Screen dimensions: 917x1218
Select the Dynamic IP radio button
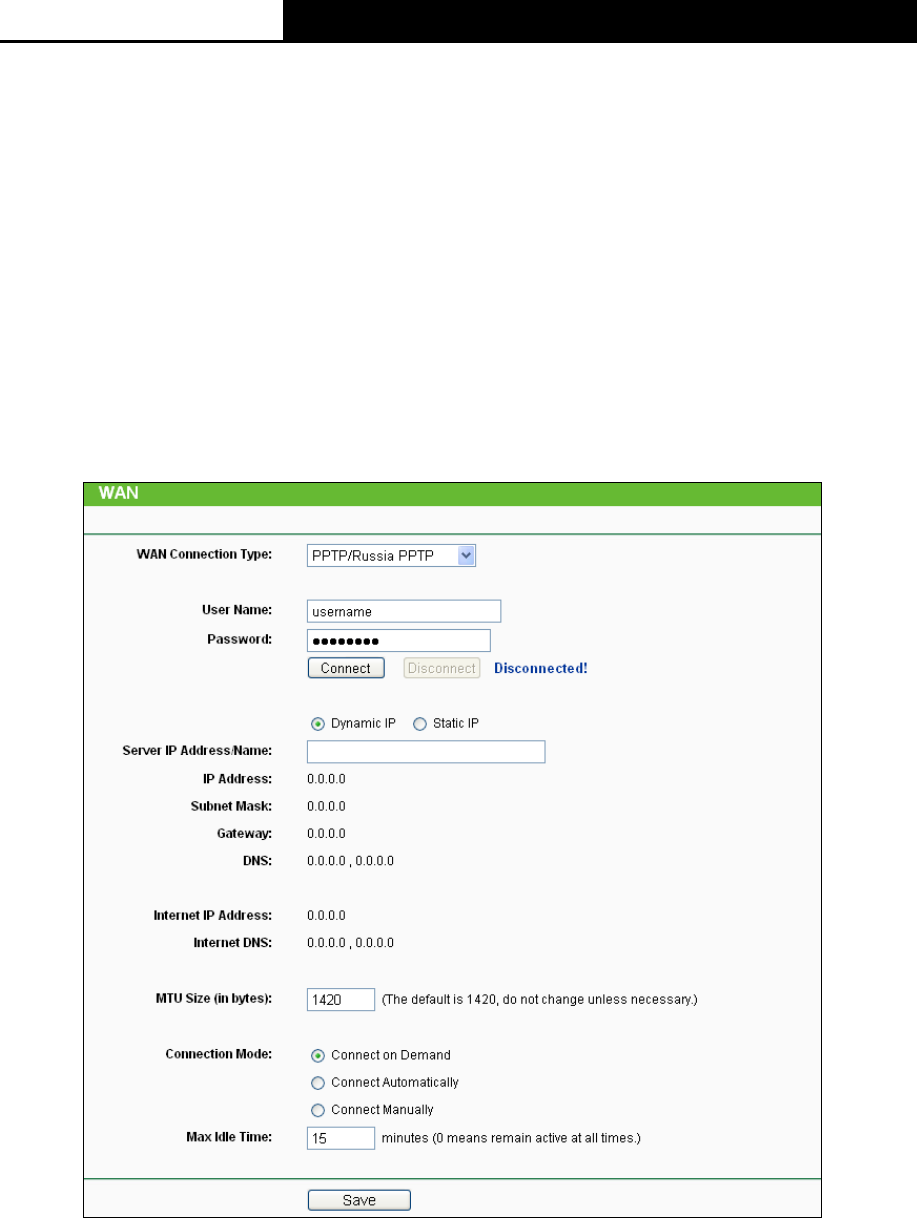(319, 724)
